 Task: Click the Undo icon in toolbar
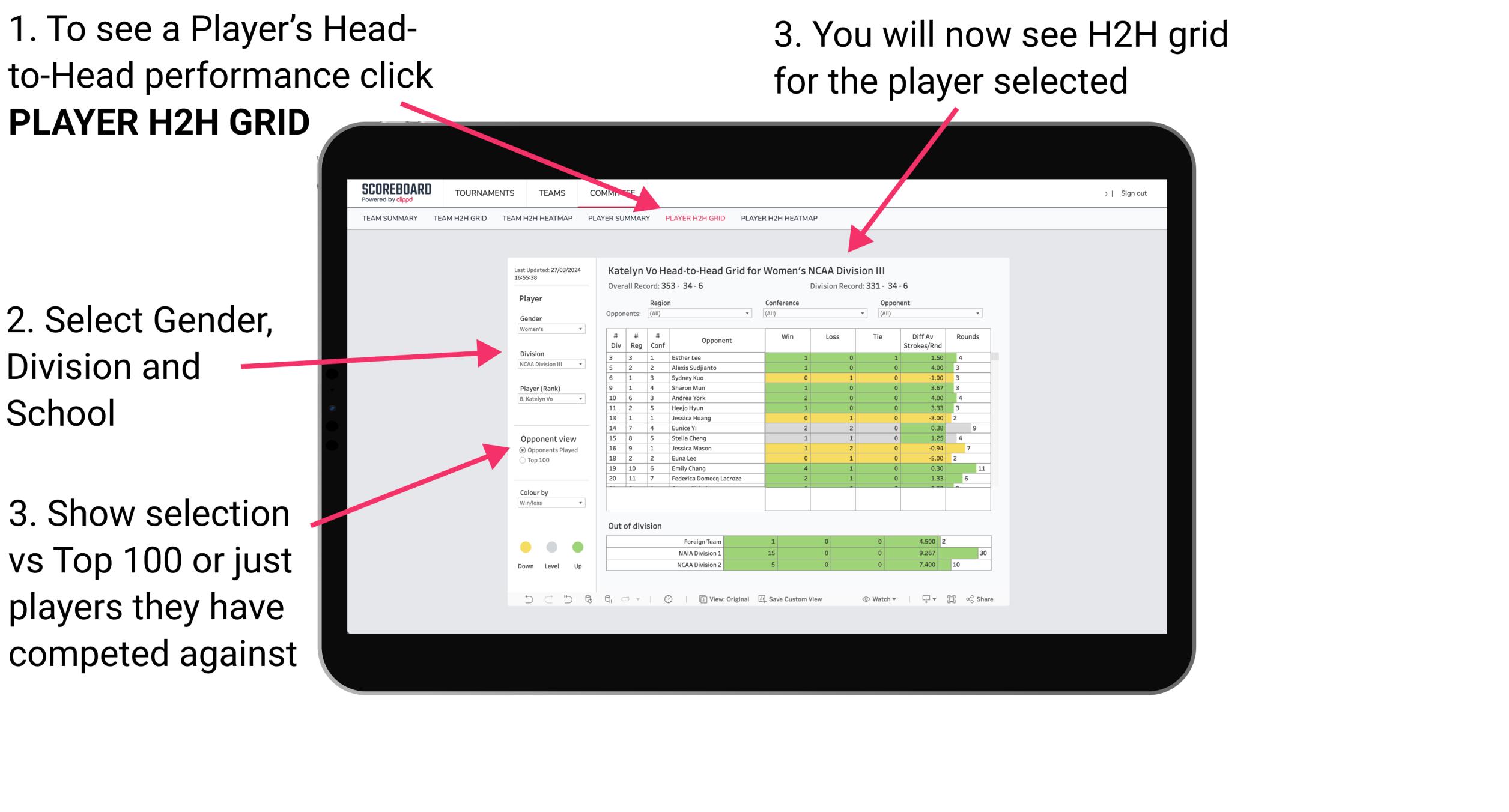click(x=527, y=599)
